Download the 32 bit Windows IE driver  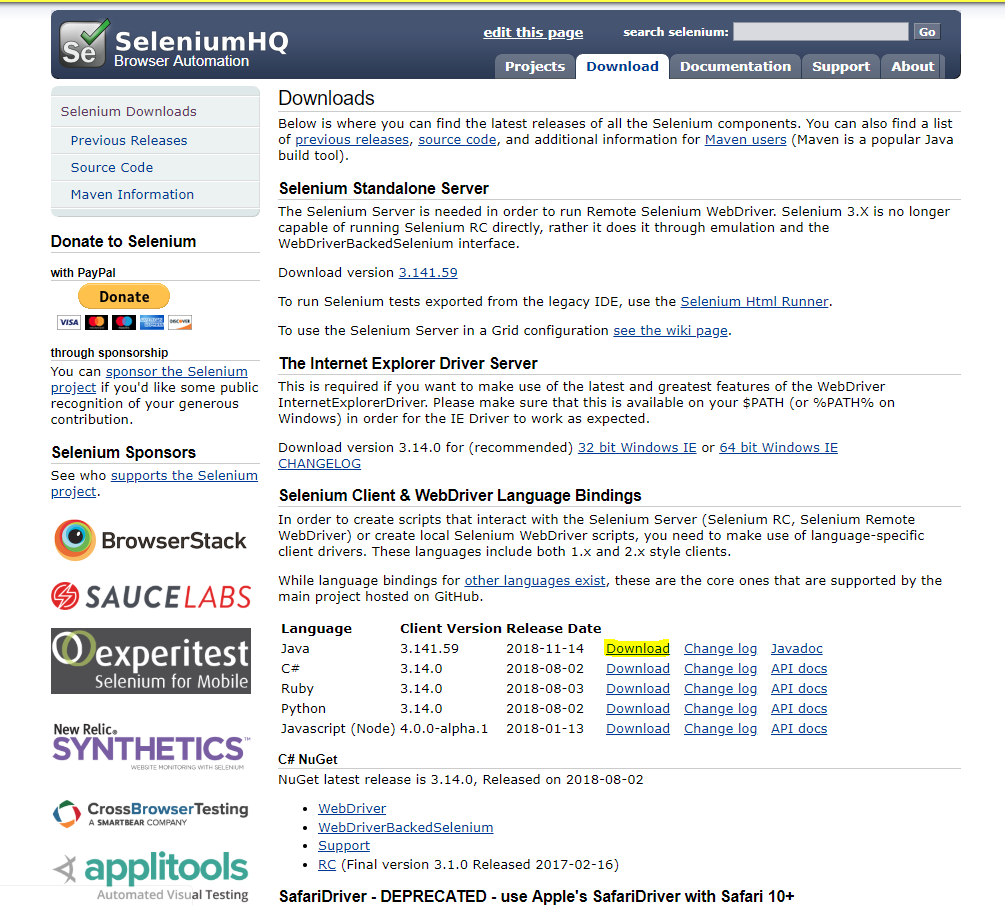tap(637, 447)
